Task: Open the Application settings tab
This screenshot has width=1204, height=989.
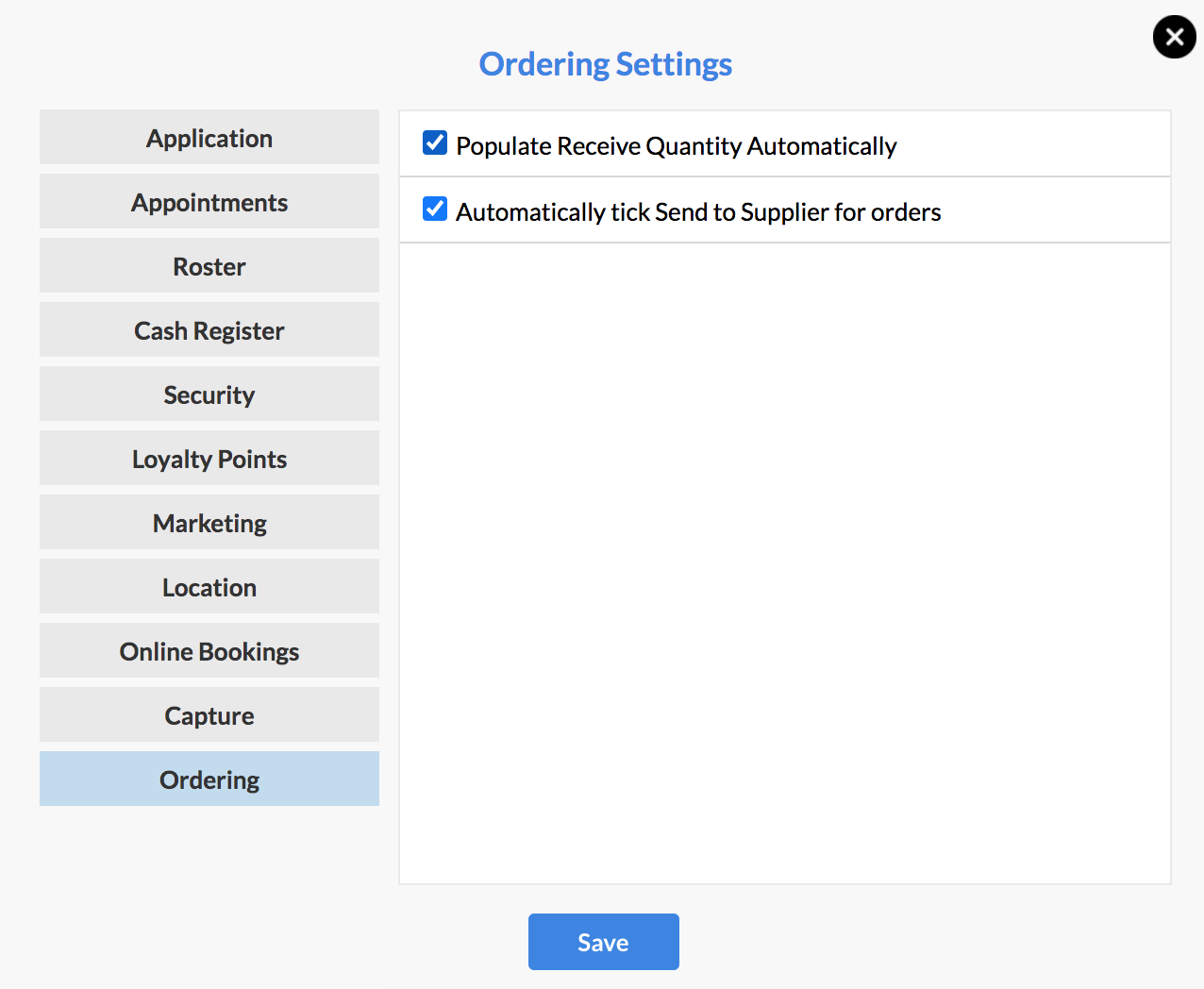Action: click(209, 137)
